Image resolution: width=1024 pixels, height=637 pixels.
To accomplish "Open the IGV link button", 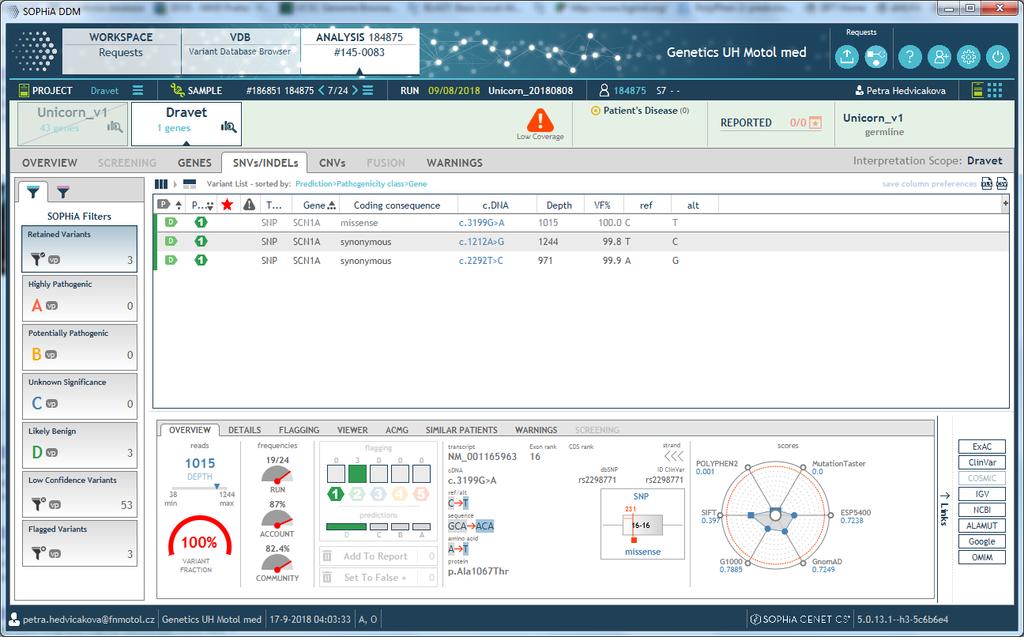I will pos(982,494).
